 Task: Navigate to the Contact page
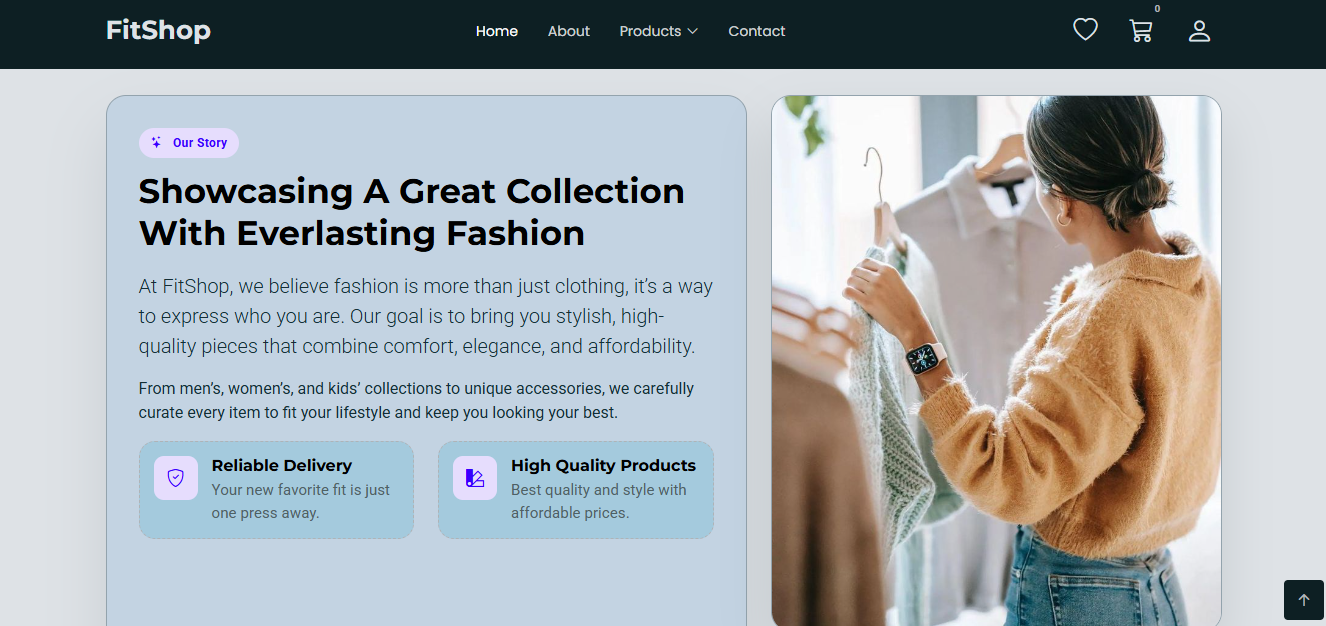click(757, 31)
